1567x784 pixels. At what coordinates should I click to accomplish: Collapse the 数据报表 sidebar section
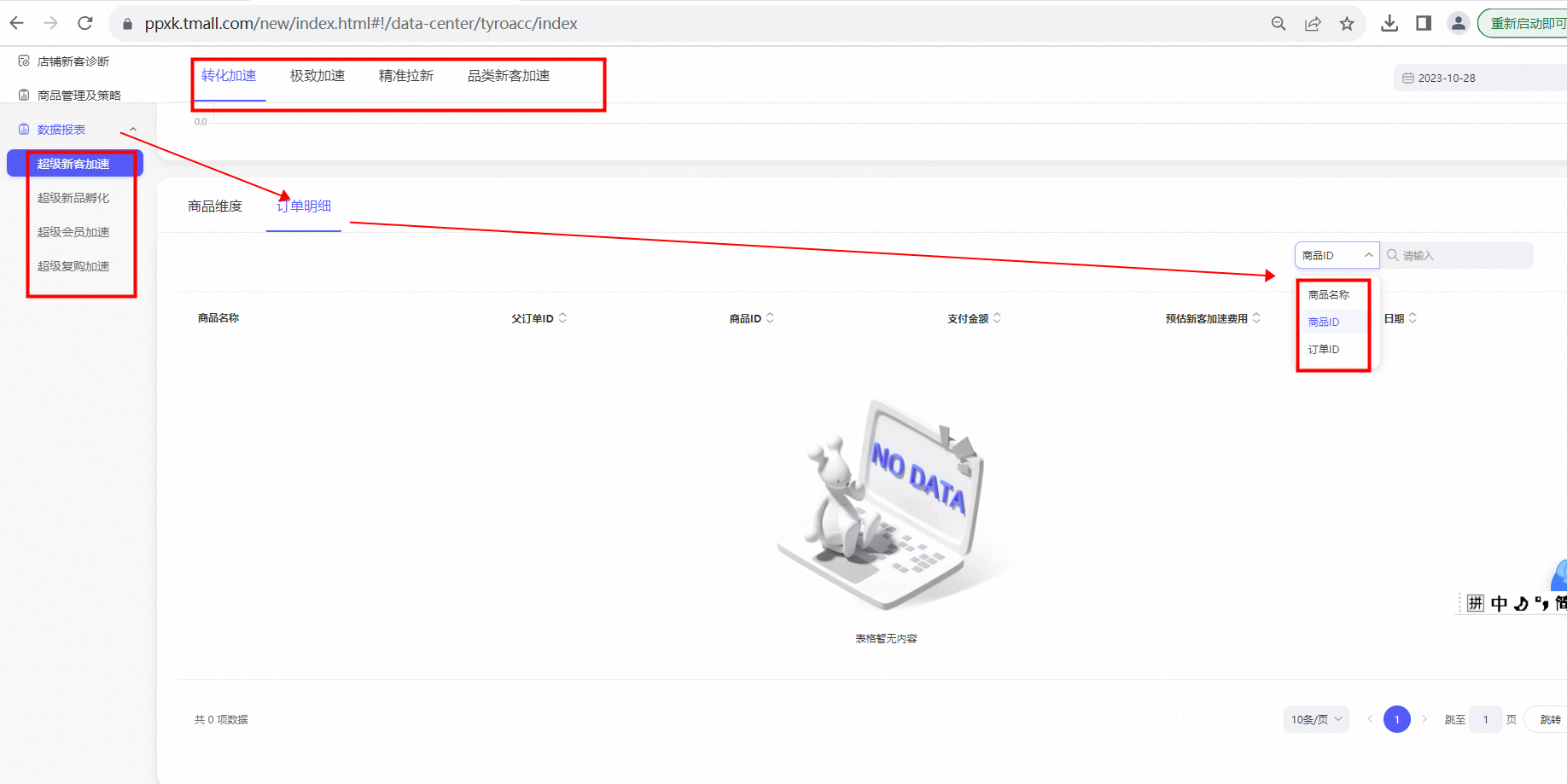point(133,130)
